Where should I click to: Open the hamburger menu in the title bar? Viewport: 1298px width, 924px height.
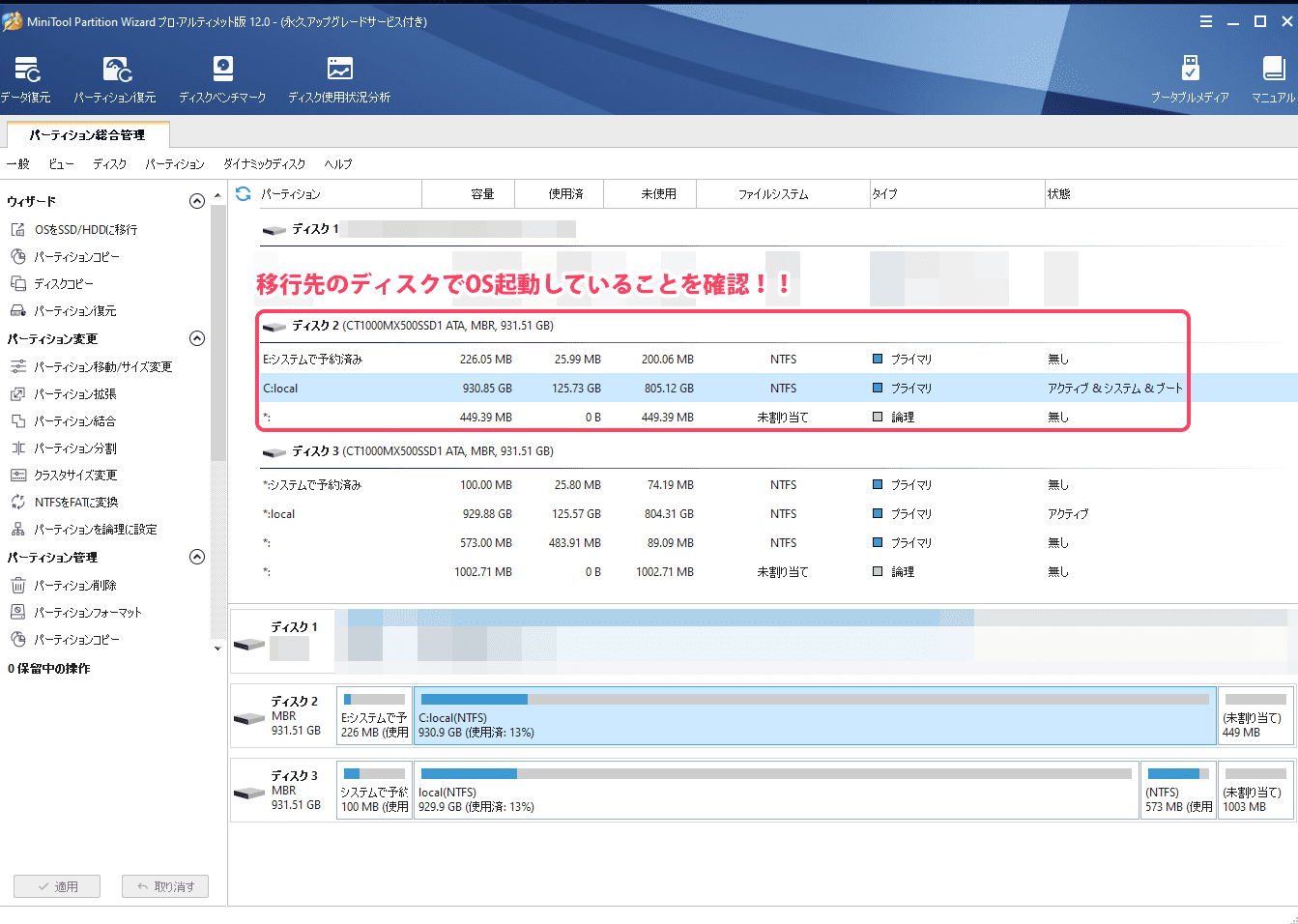coord(1206,21)
